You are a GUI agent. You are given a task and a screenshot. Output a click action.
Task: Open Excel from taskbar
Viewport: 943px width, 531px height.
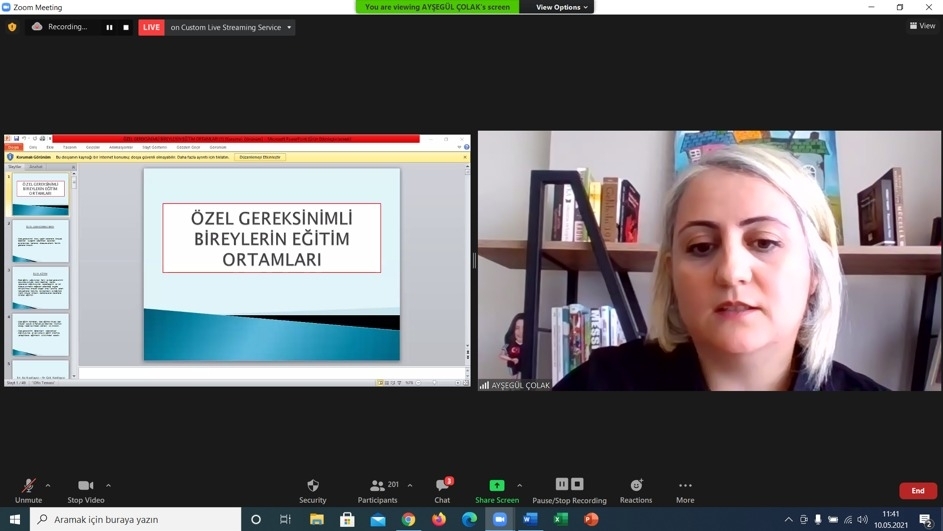(561, 519)
